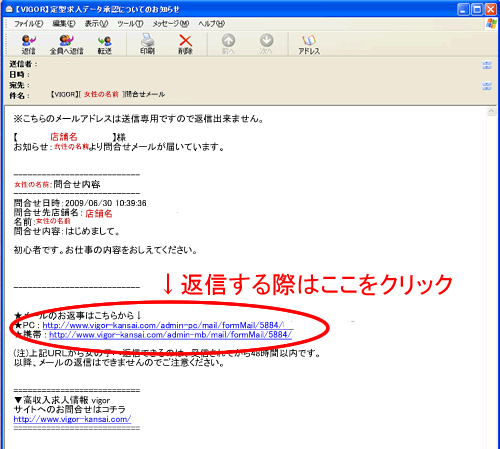Open the ツール(T) menu
The width and height of the screenshot is (500, 449).
pos(130,24)
